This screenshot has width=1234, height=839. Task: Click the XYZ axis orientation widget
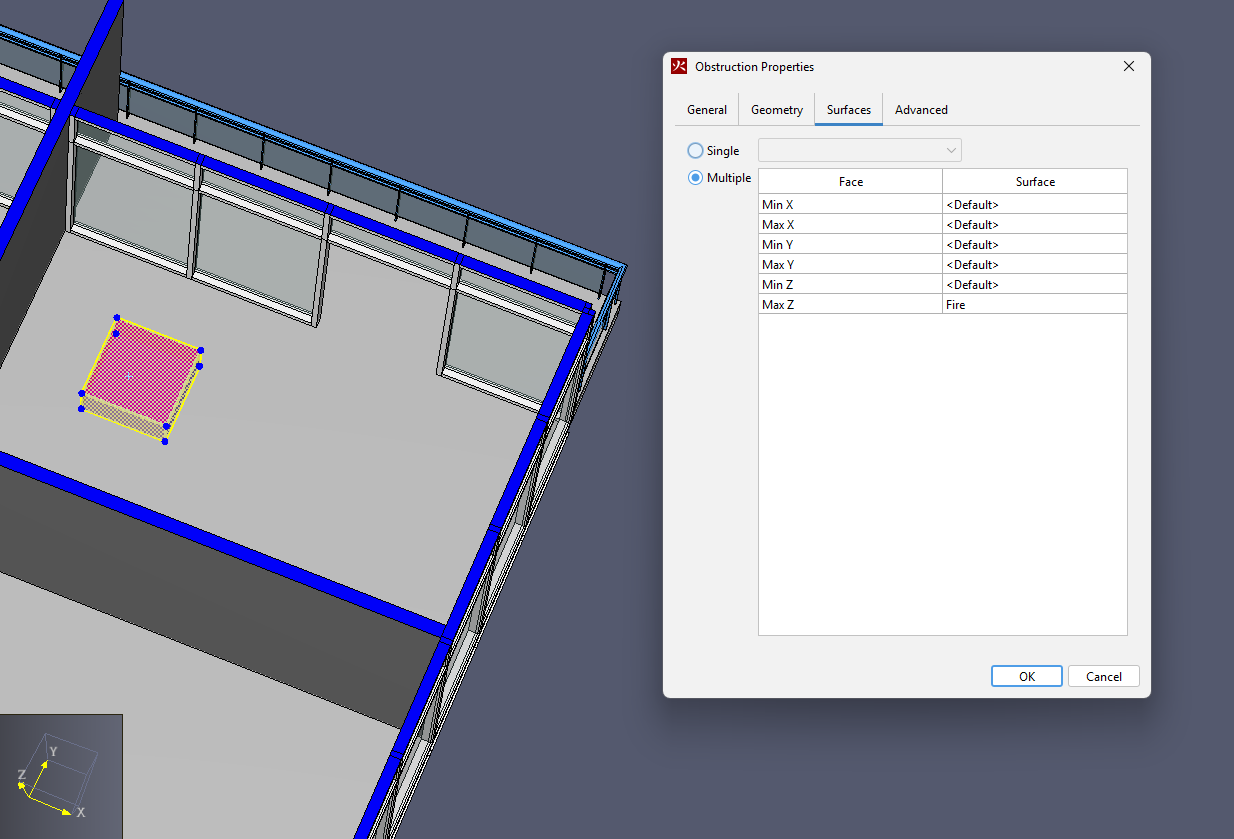[x=60, y=777]
